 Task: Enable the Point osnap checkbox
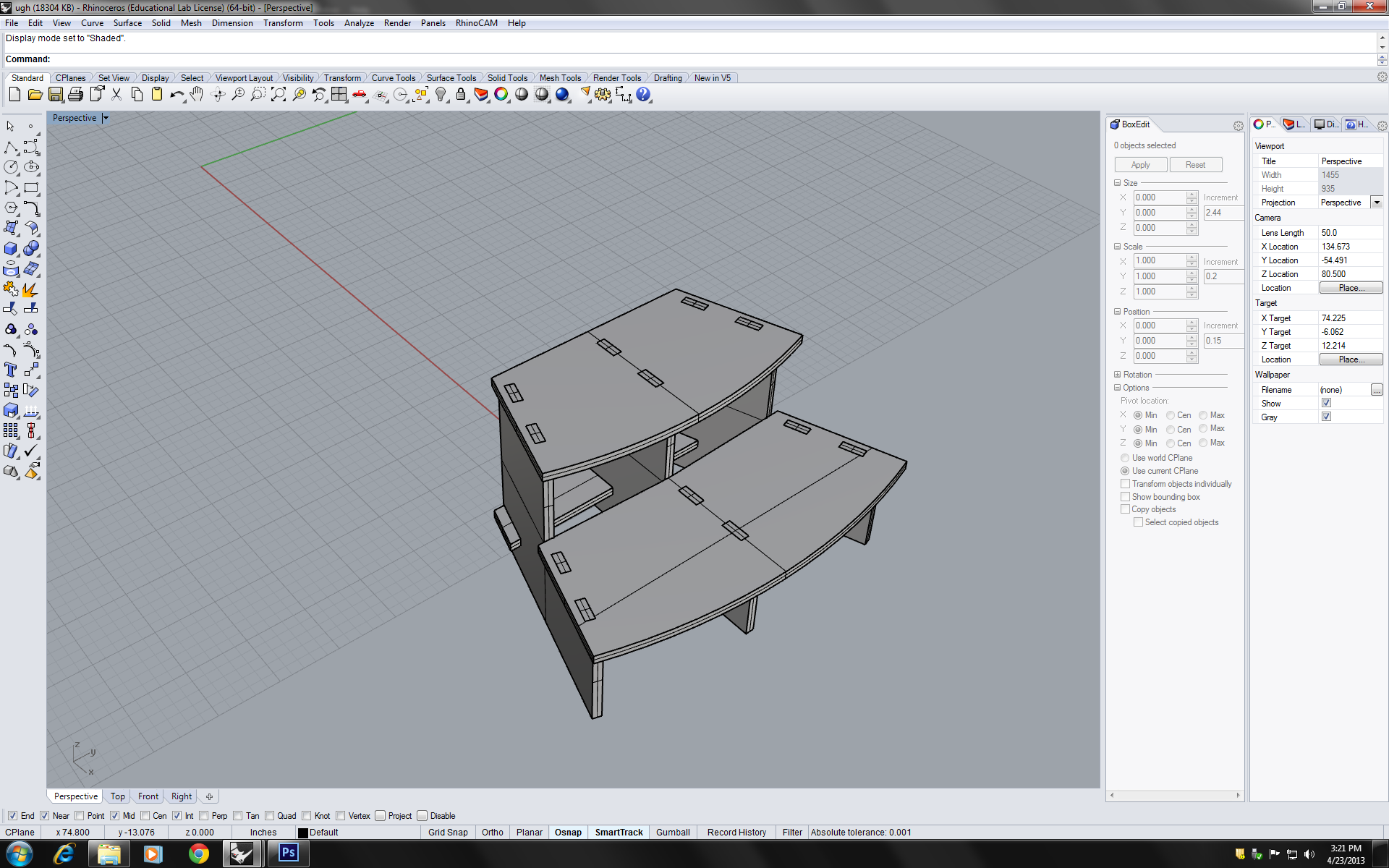[80, 816]
